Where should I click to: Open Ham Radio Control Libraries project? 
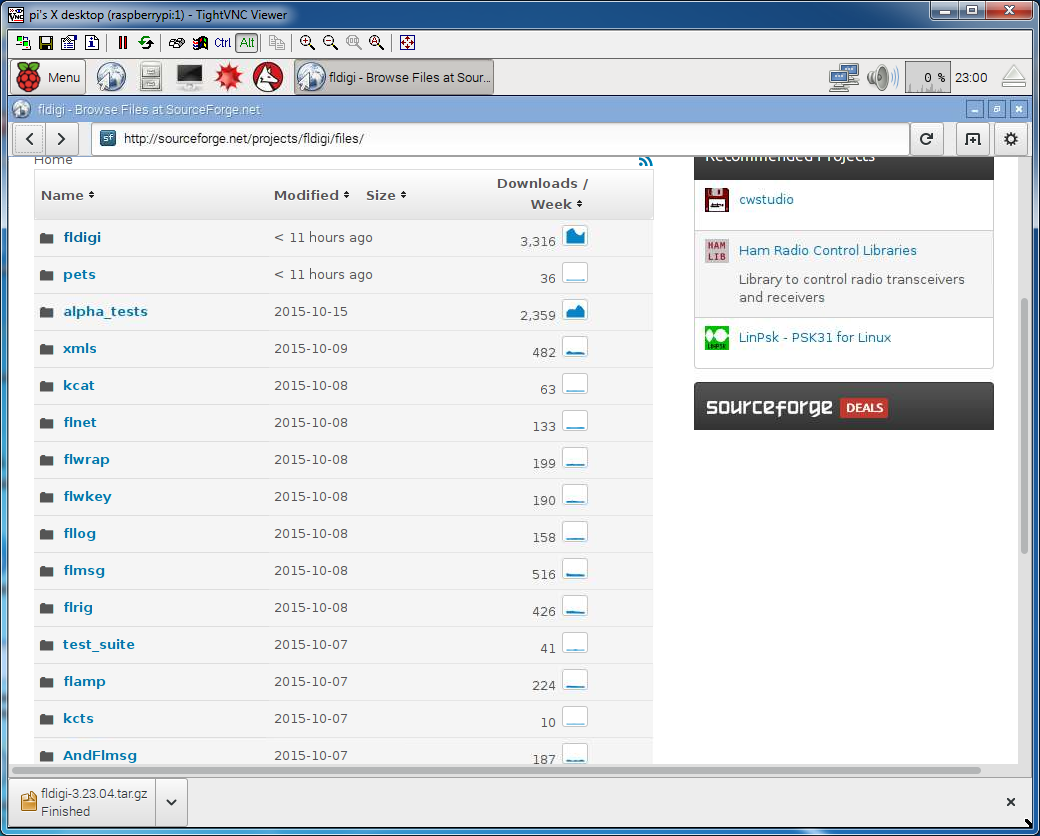(828, 251)
